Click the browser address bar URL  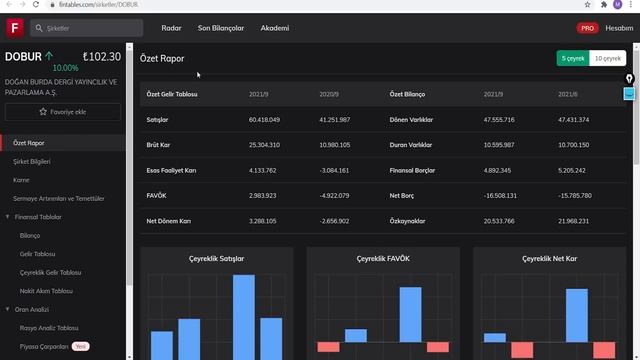[x=98, y=4]
